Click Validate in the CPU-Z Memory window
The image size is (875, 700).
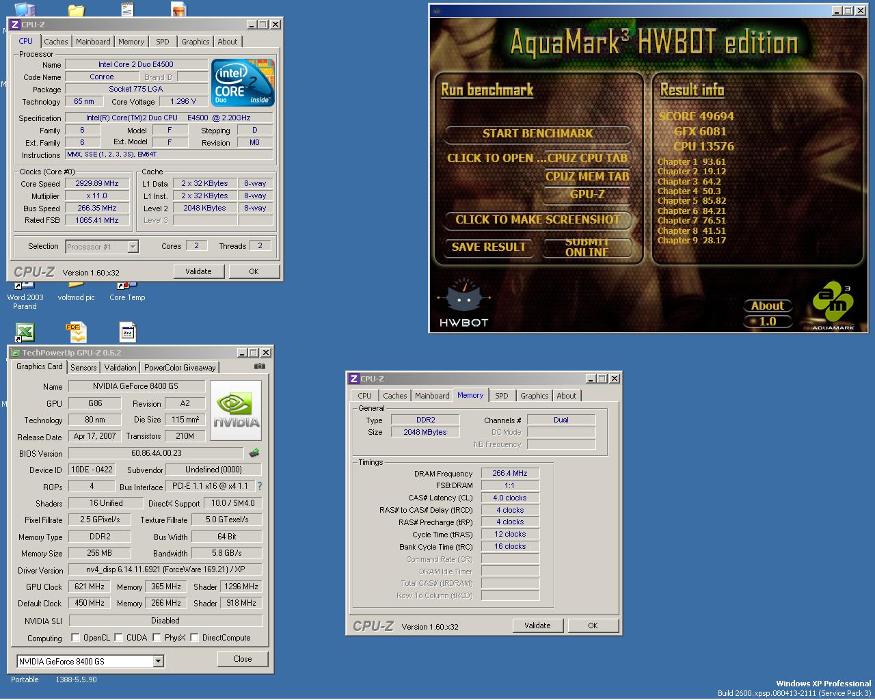[x=537, y=625]
